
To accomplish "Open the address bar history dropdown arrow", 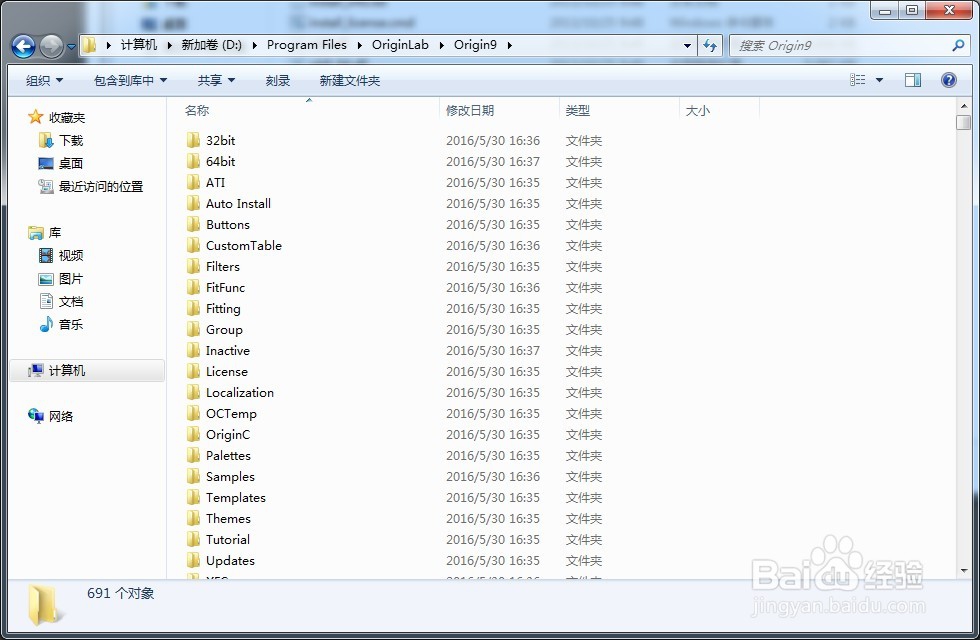I will (x=686, y=46).
